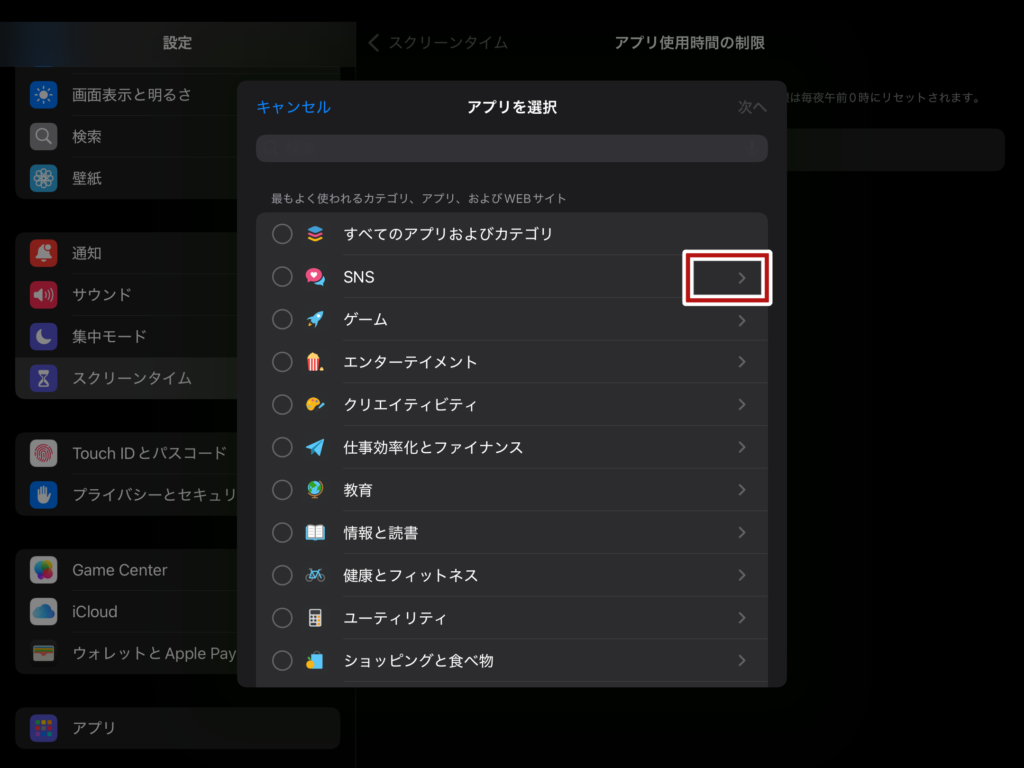The width and height of the screenshot is (1024, 768).
Task: Select the すべてのアプリおよびカテゴリ radio button
Action: [x=283, y=234]
